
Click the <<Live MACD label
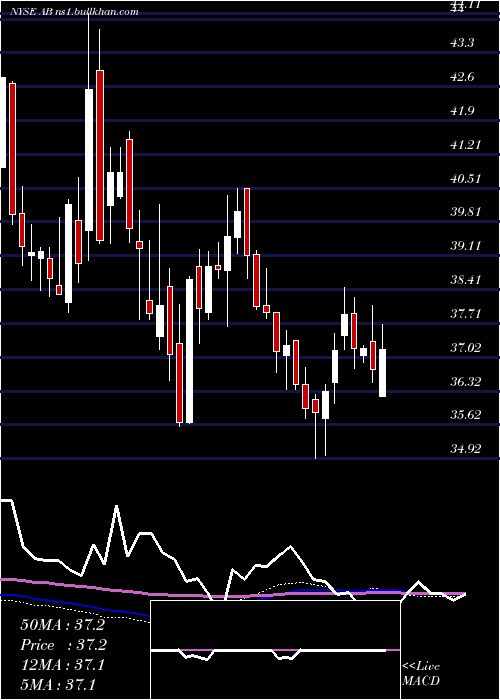[421, 674]
